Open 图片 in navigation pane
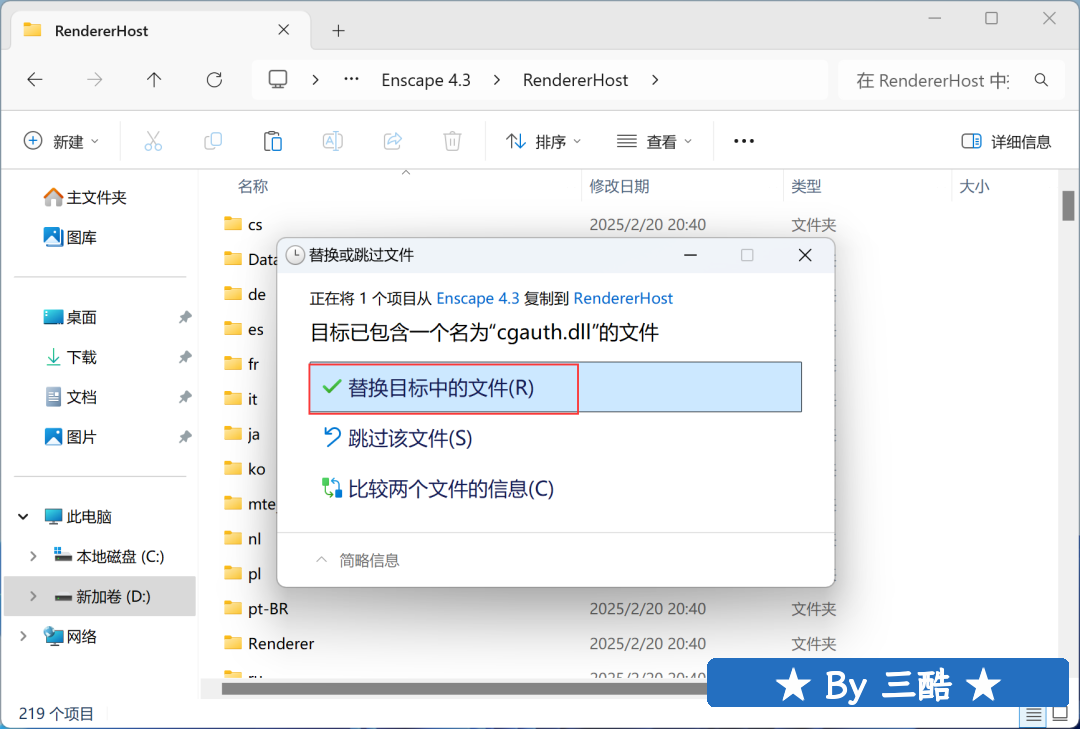Image resolution: width=1080 pixels, height=729 pixels. point(70,437)
